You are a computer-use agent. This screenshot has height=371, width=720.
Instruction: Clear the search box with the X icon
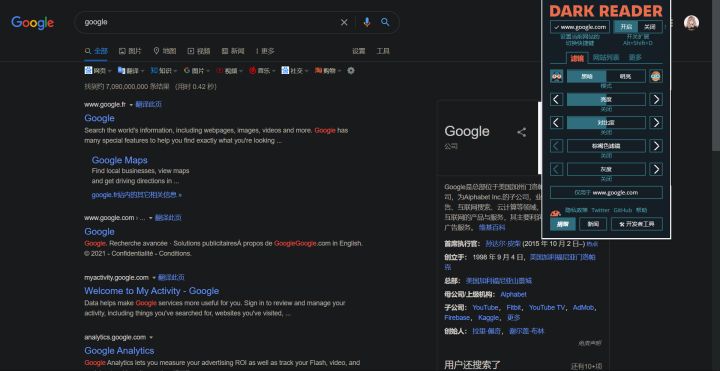(344, 22)
